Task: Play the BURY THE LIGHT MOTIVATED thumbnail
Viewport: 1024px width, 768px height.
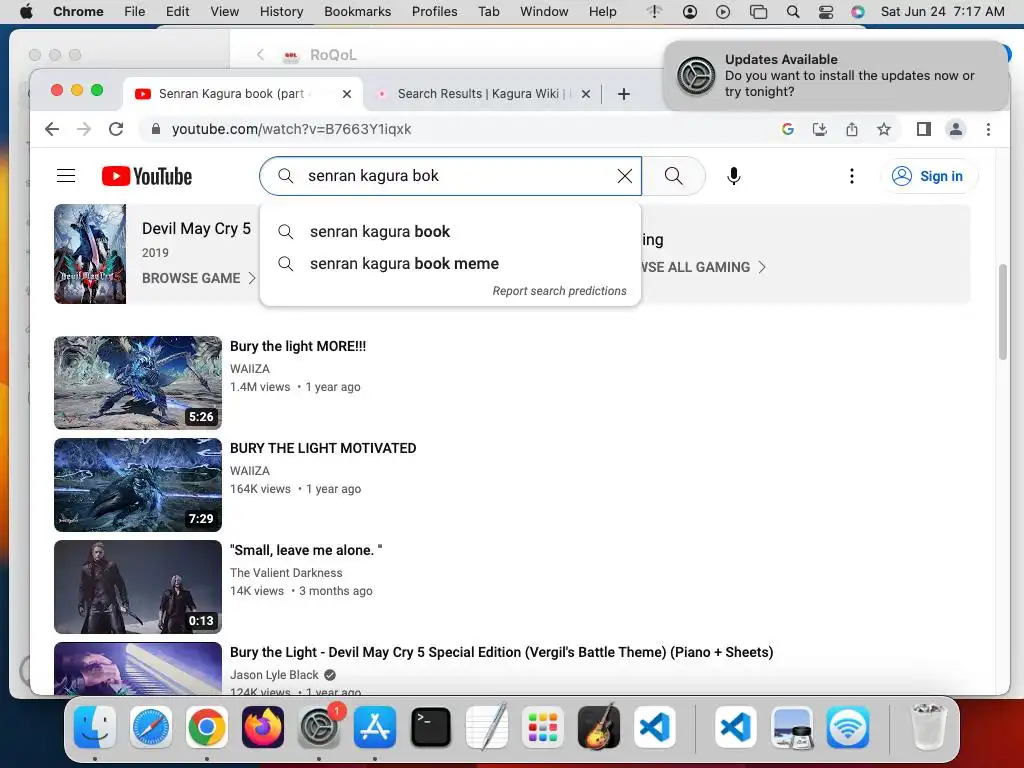Action: point(138,485)
